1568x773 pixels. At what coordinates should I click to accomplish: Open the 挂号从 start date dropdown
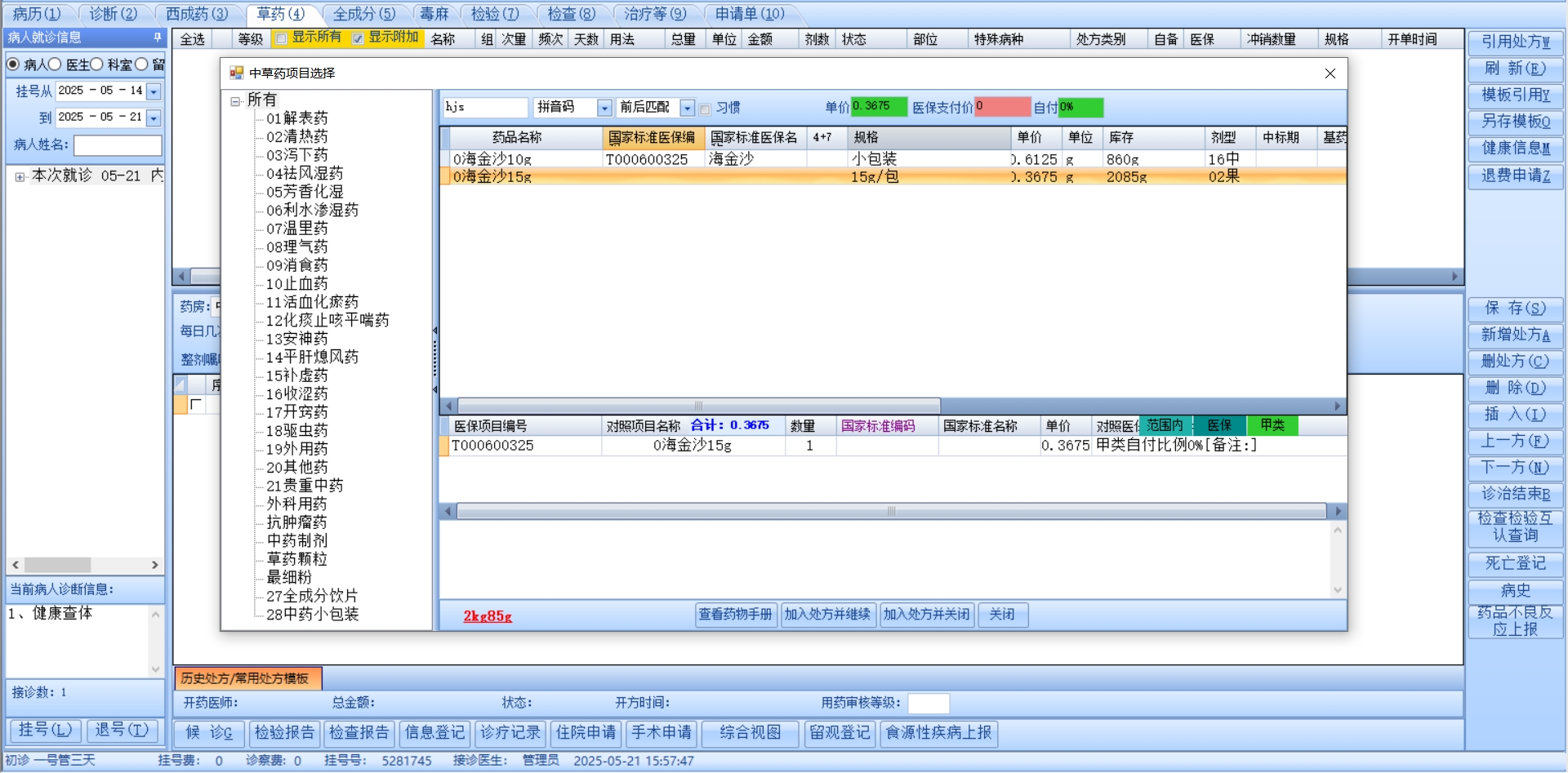(x=154, y=91)
